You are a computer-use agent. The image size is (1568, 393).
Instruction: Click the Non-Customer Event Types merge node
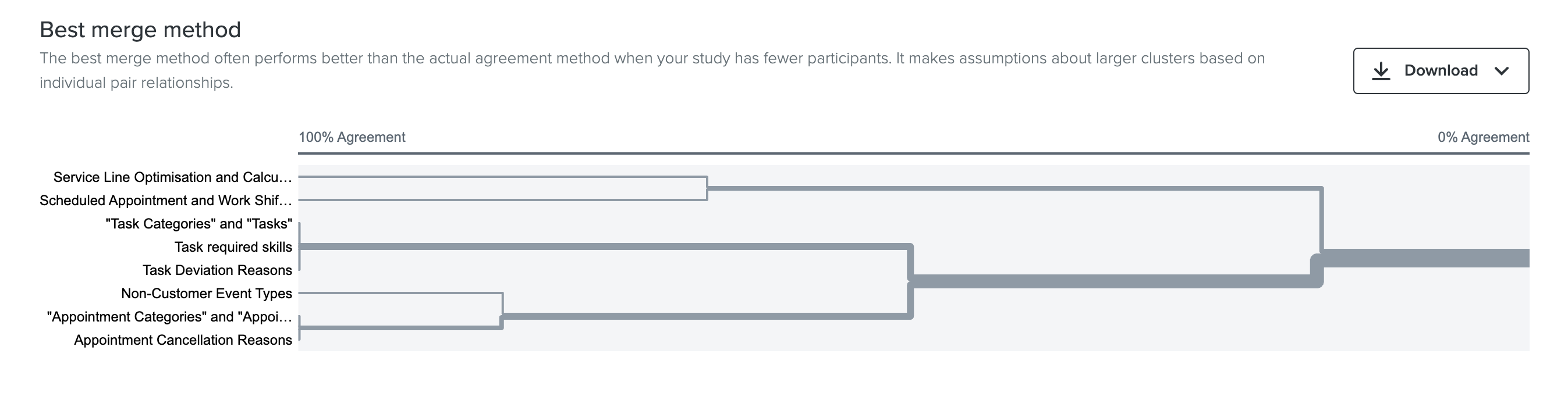coord(502,310)
